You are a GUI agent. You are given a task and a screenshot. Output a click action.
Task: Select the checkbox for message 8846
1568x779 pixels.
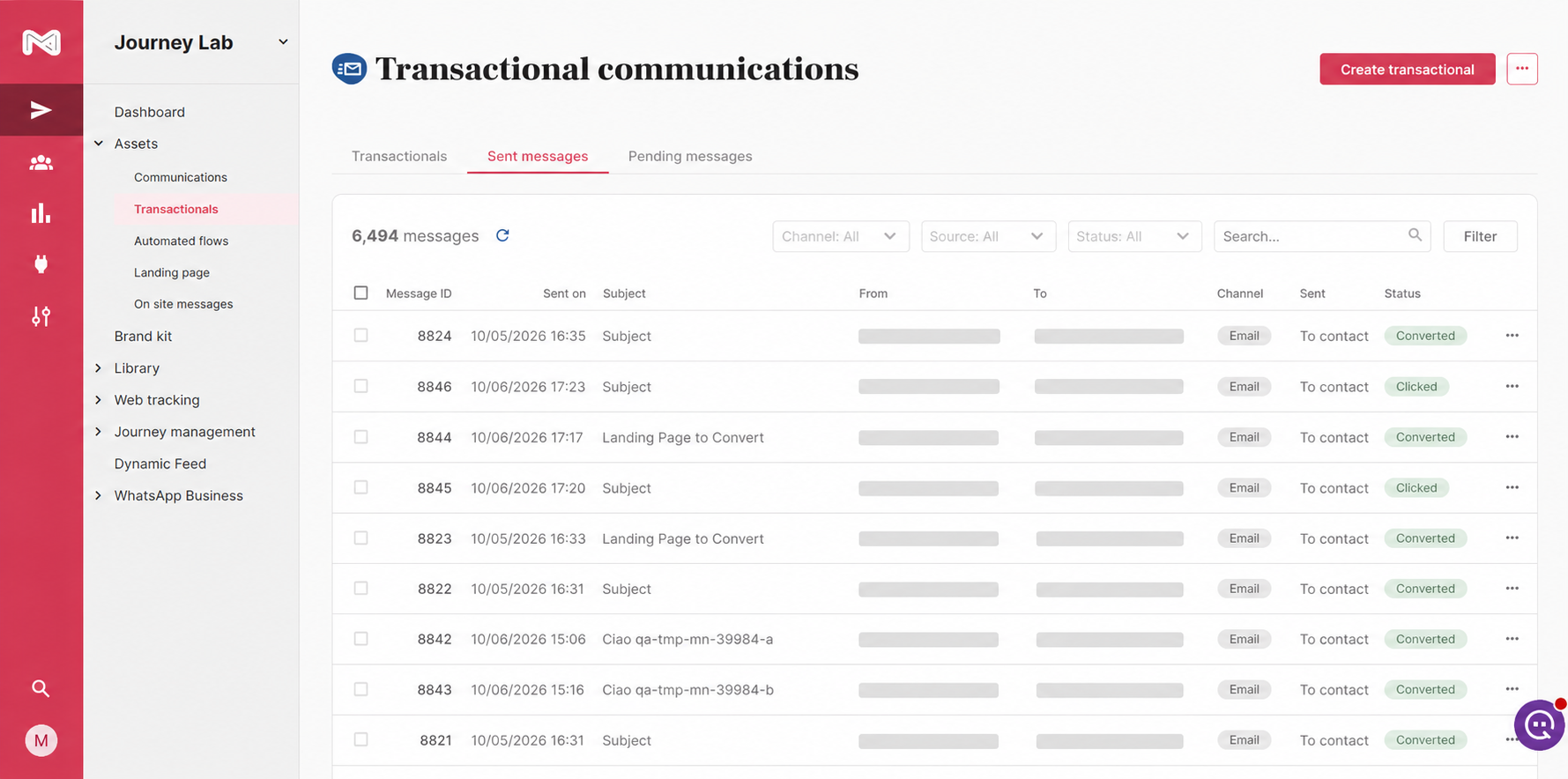tap(360, 386)
